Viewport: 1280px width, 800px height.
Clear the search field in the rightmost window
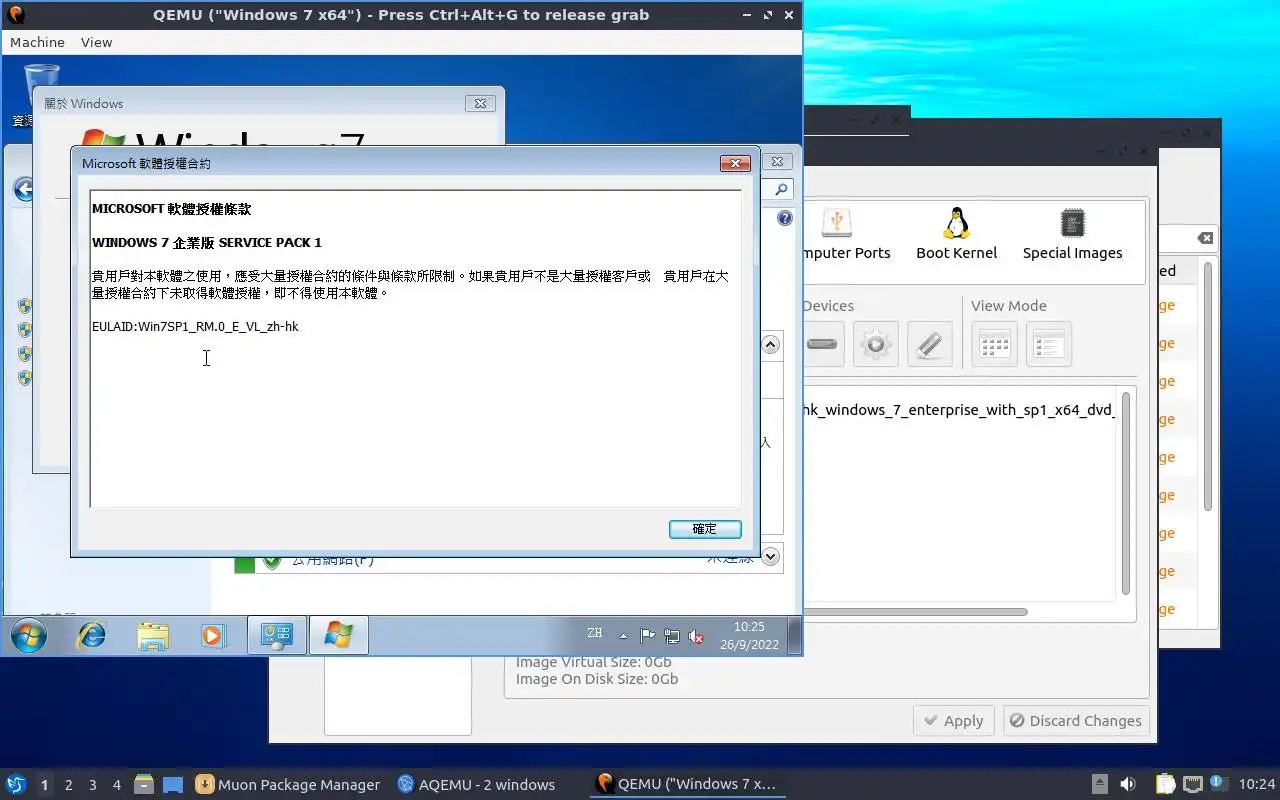point(1205,238)
